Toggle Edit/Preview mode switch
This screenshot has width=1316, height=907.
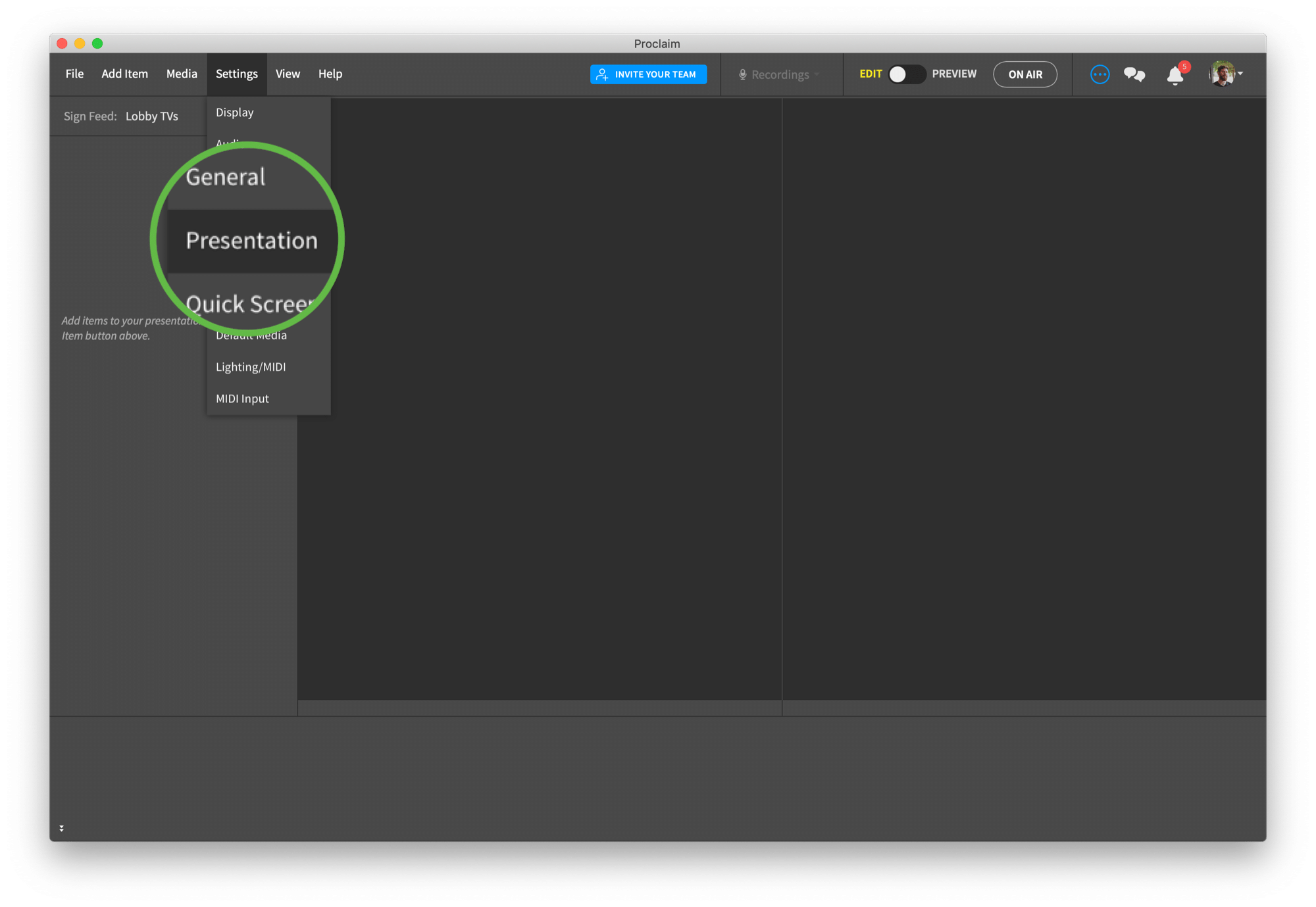[907, 74]
